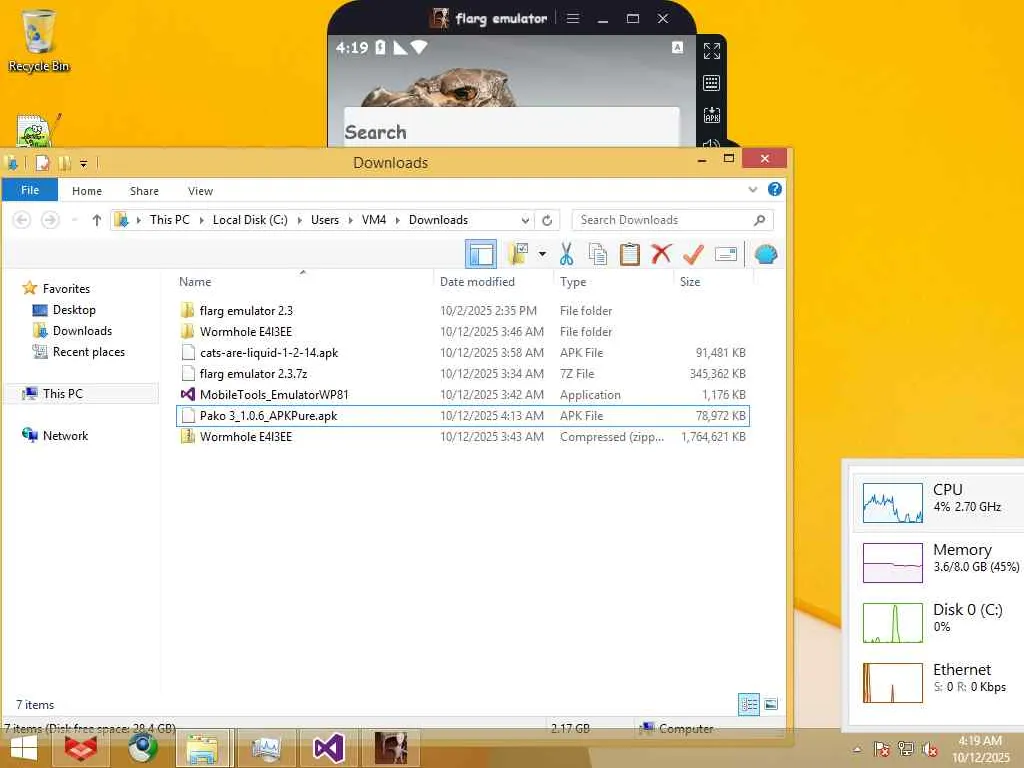Image resolution: width=1024 pixels, height=768 pixels.
Task: Click the Paste clipboard icon
Action: tap(630, 254)
